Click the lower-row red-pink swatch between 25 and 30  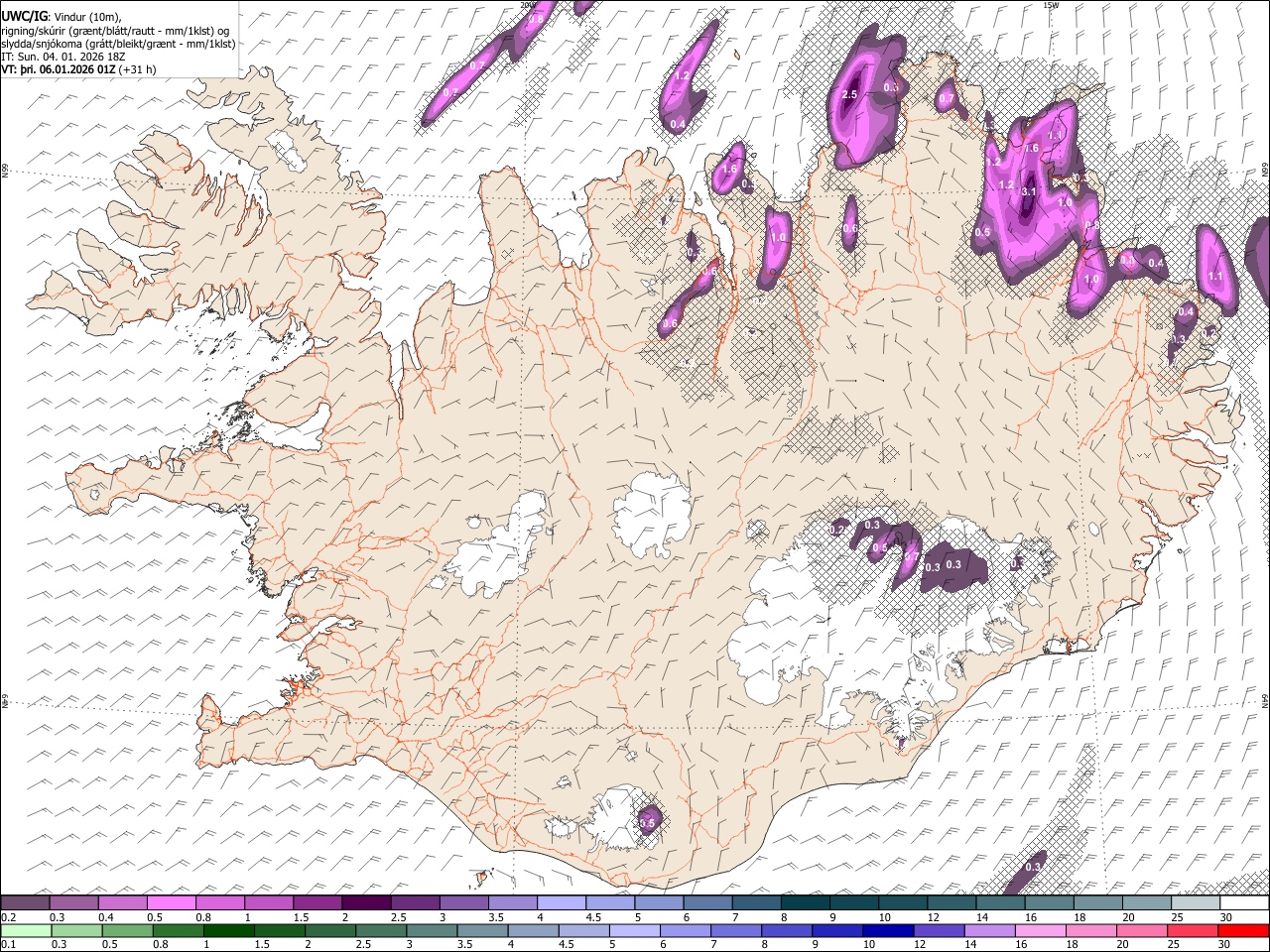[x=1193, y=930]
